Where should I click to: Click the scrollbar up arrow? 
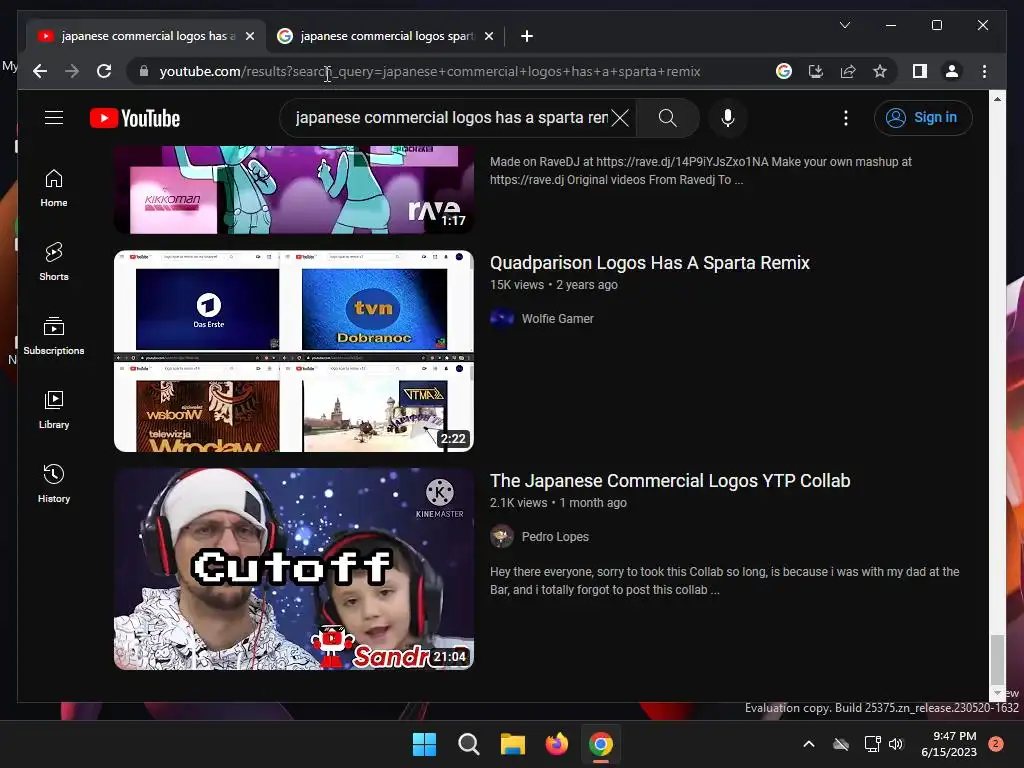click(x=997, y=99)
